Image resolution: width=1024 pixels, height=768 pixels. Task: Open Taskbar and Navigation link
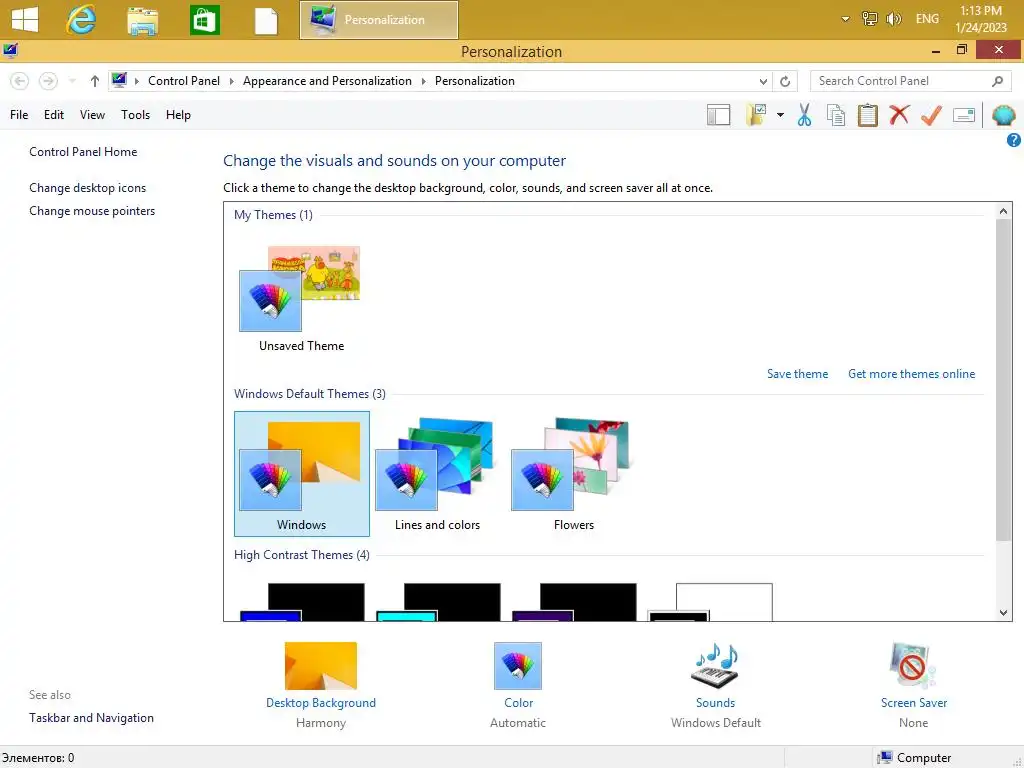pos(91,718)
